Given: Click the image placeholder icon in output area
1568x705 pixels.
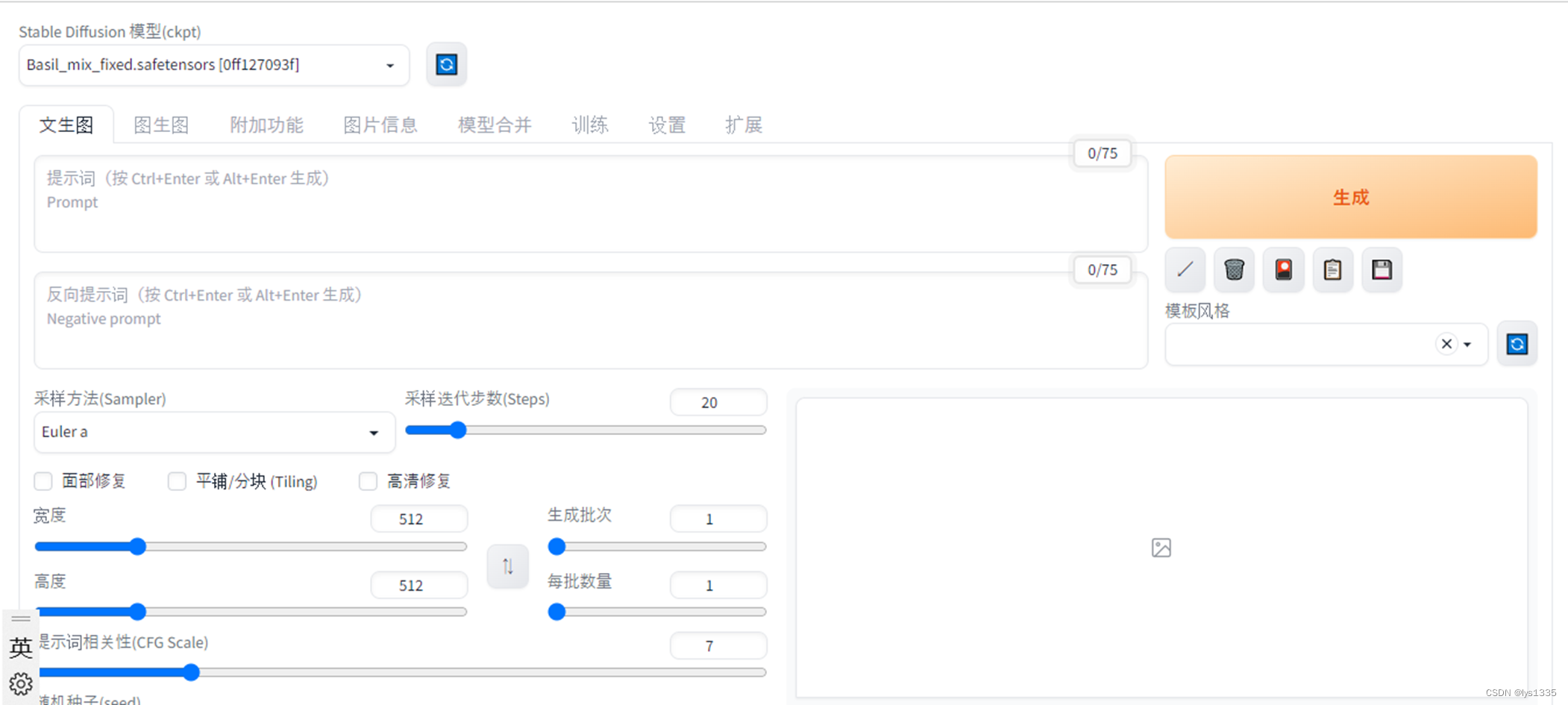Looking at the screenshot, I should click(1161, 548).
